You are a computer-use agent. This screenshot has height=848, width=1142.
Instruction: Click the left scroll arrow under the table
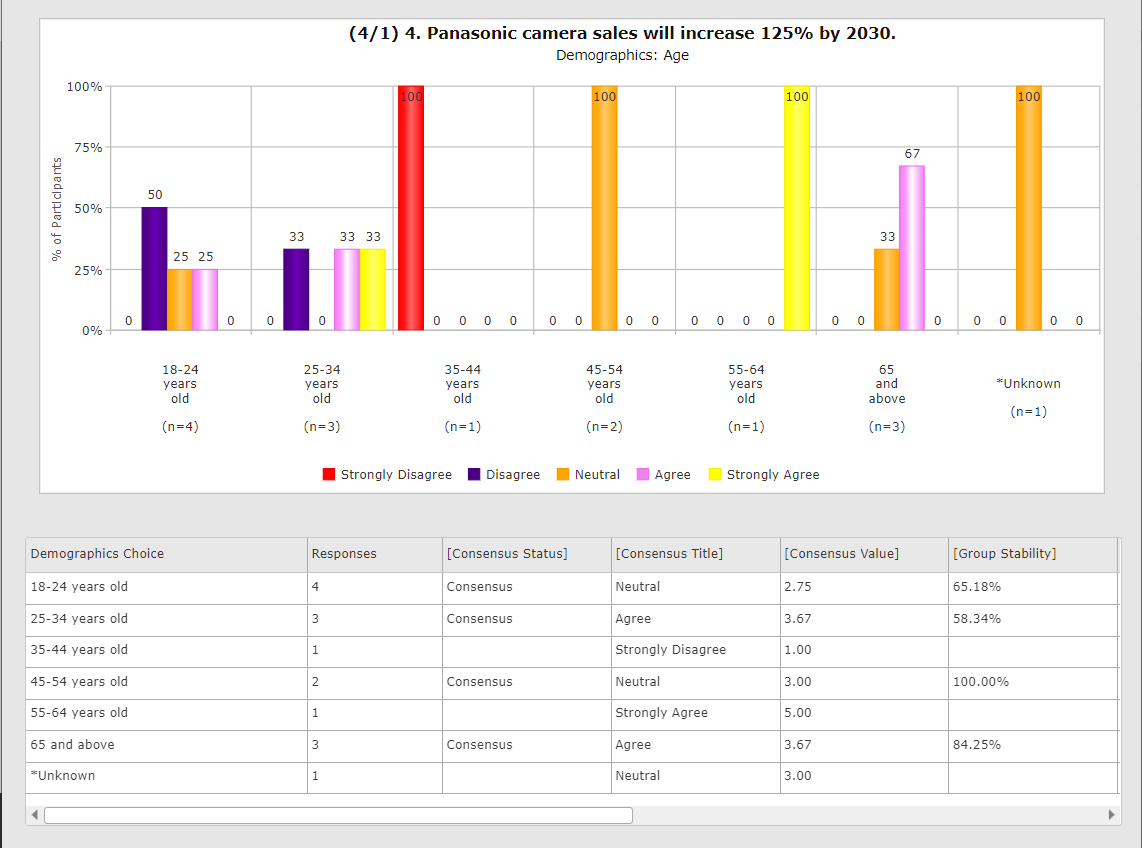click(36, 815)
